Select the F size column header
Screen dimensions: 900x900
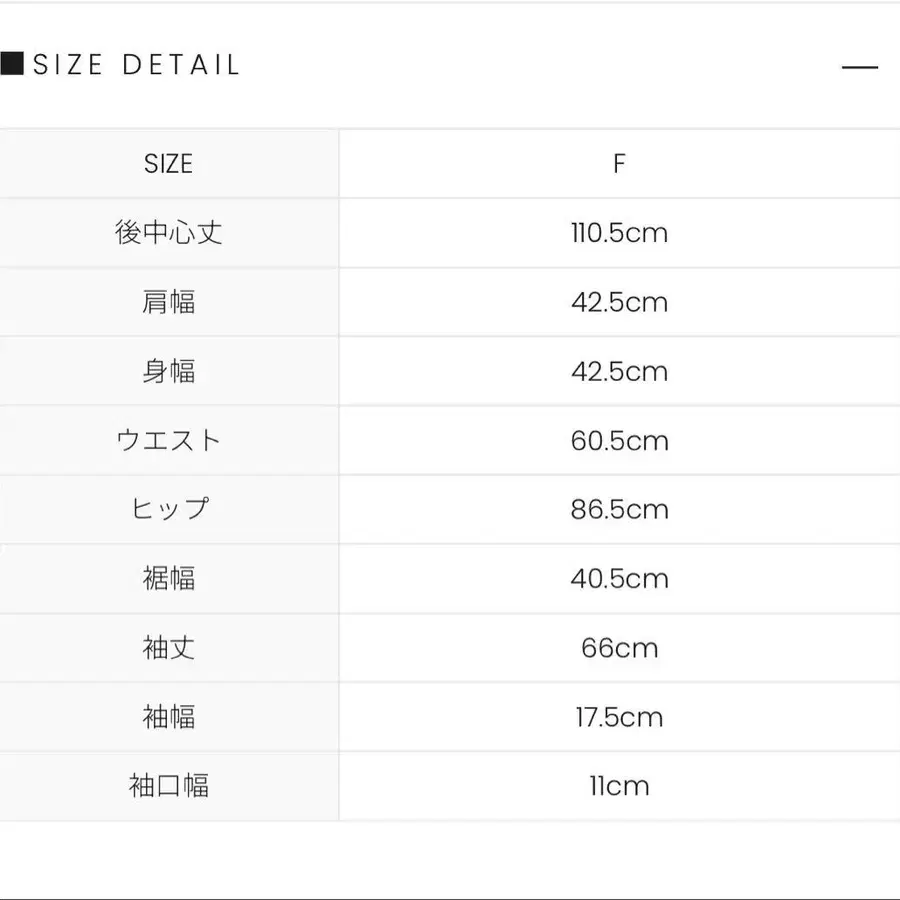point(619,164)
